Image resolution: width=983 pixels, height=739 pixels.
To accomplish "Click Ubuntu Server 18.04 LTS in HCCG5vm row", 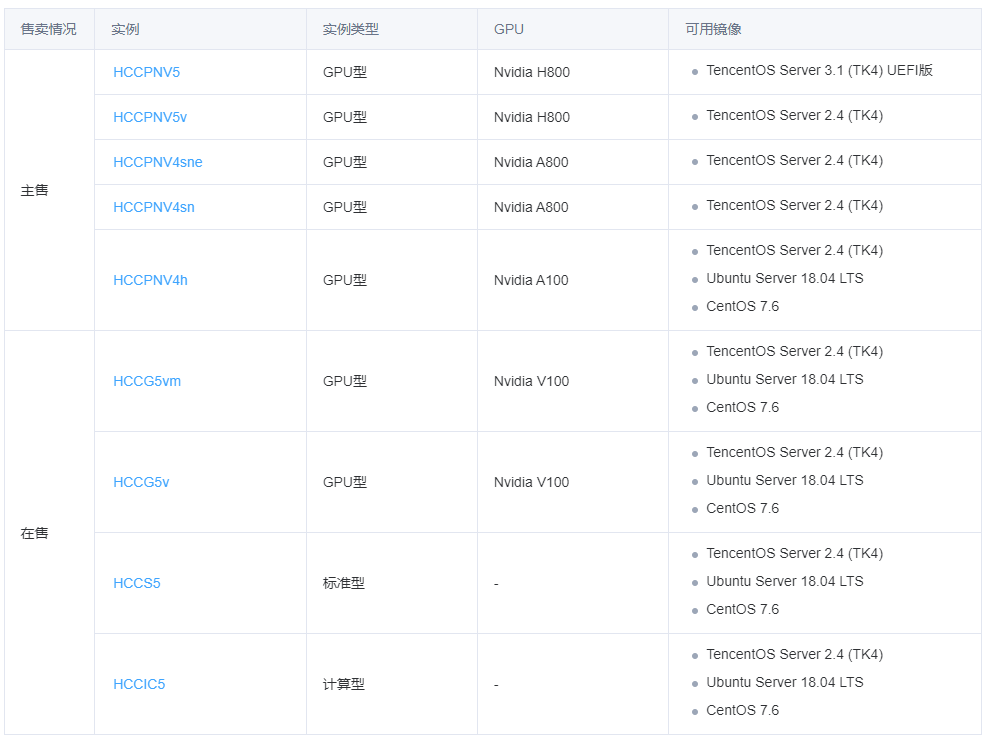I will click(784, 379).
